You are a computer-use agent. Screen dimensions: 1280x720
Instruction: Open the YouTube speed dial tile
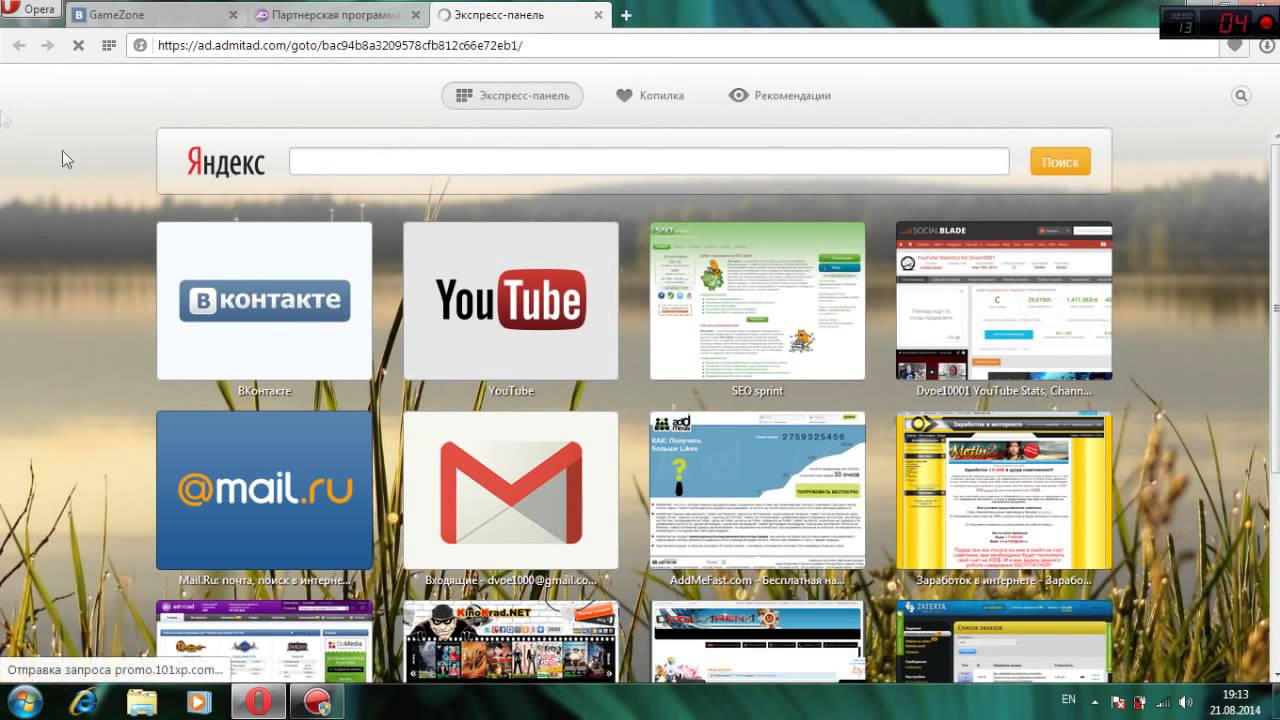pos(511,300)
